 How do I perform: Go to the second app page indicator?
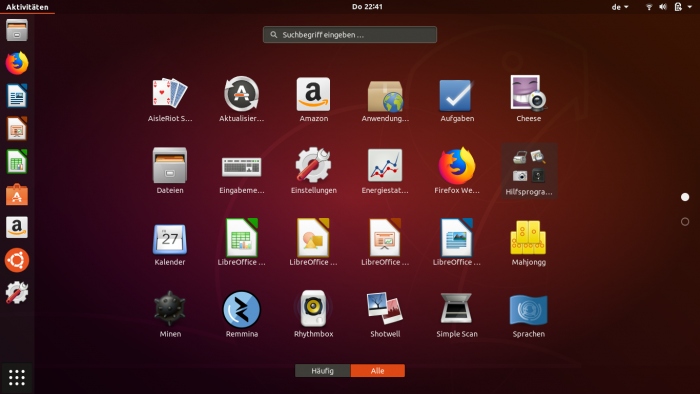[x=685, y=221]
